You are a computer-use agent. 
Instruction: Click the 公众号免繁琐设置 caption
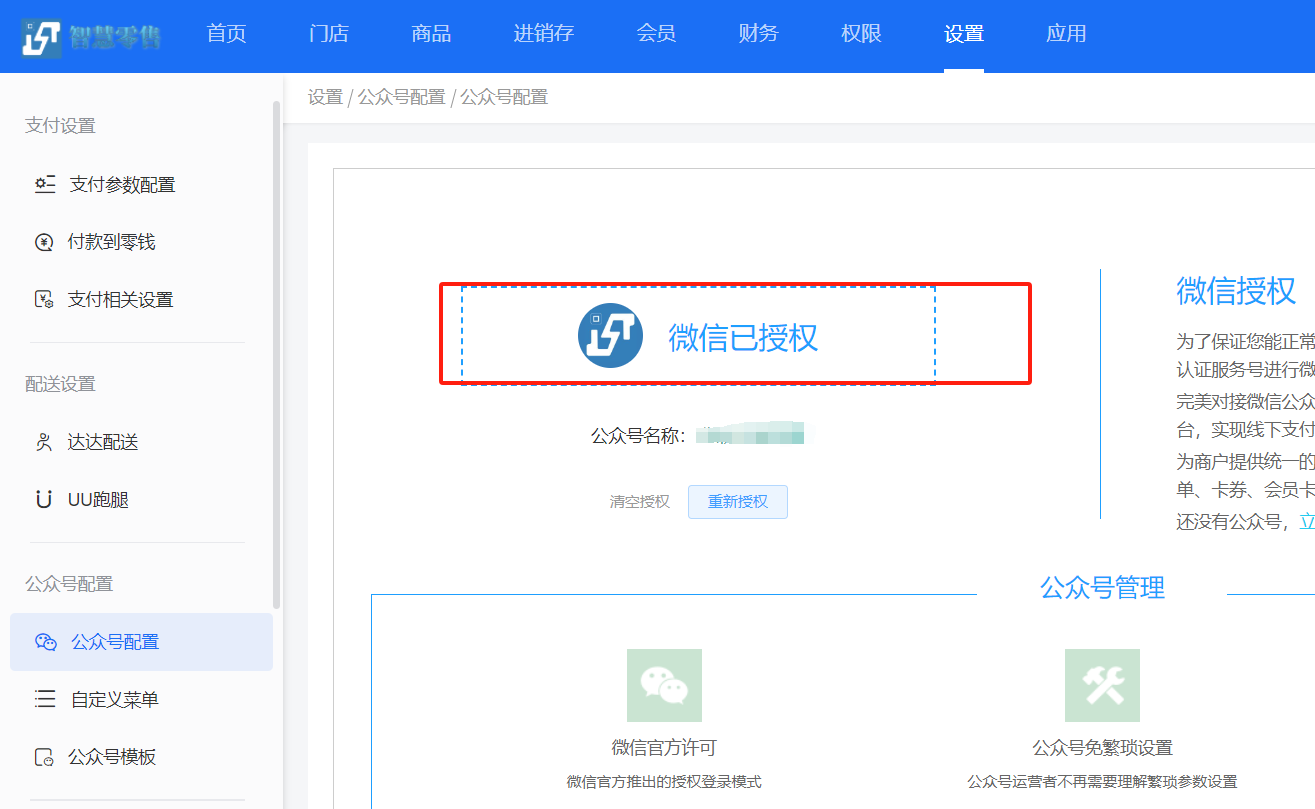coord(1102,747)
